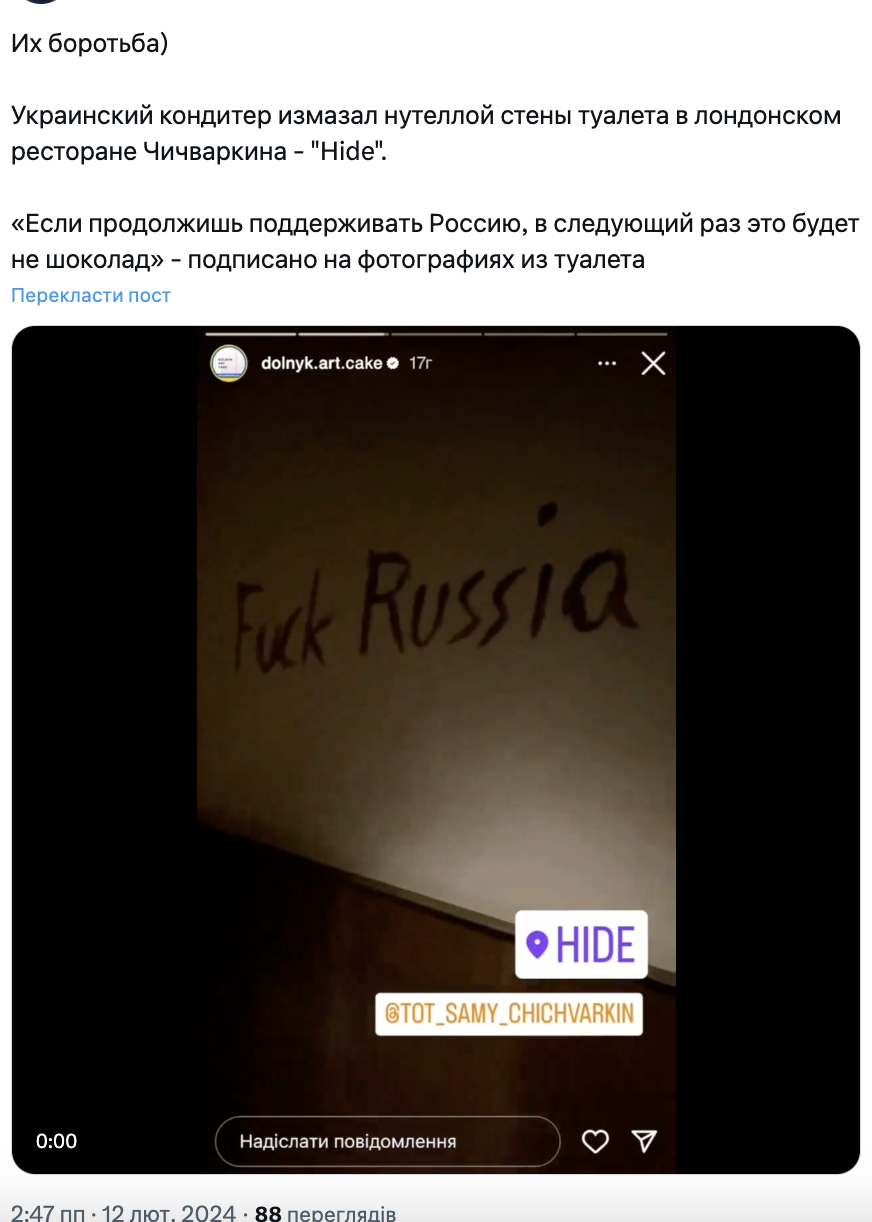Click the Threads icon in the mention sticker
872x1222 pixels.
tap(393, 1013)
